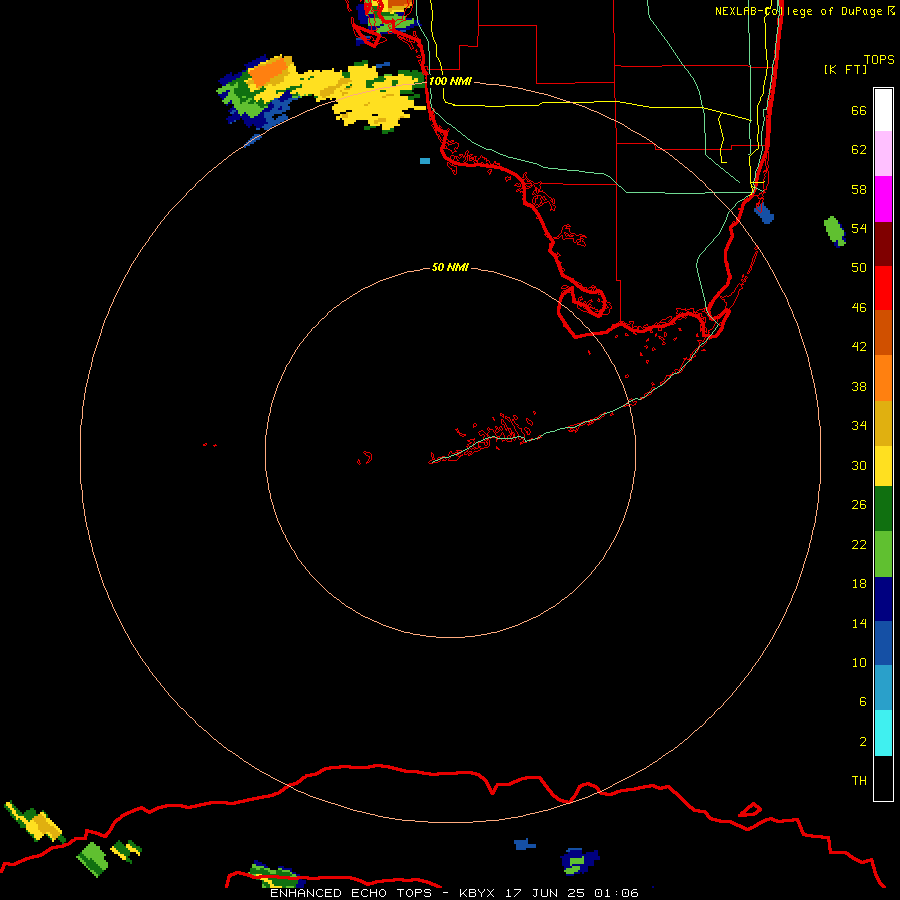
Task: Click the large yellow echo area near the 100 NMI label
Action: pyautogui.click(x=367, y=96)
